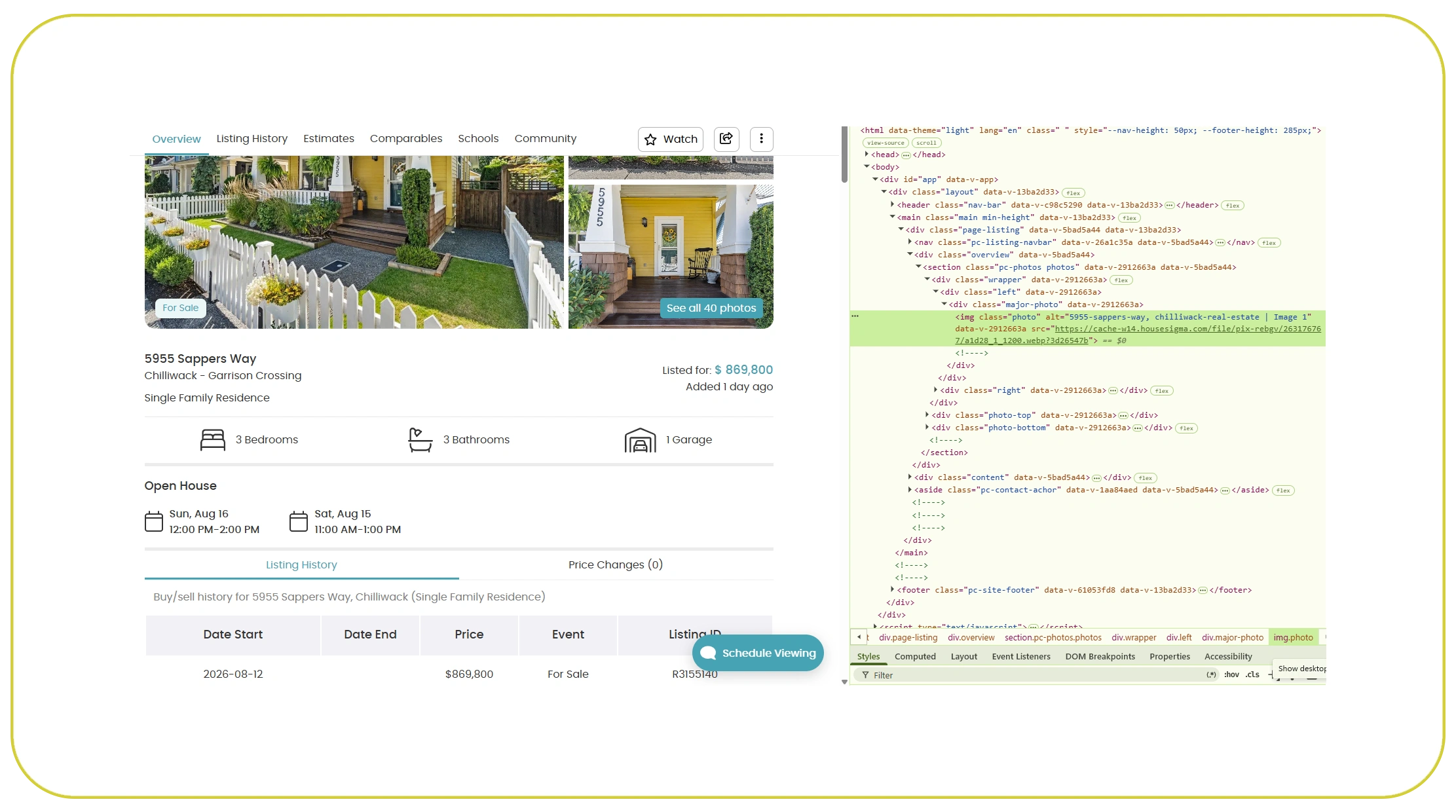Open the main front-yard house photo

click(354, 242)
